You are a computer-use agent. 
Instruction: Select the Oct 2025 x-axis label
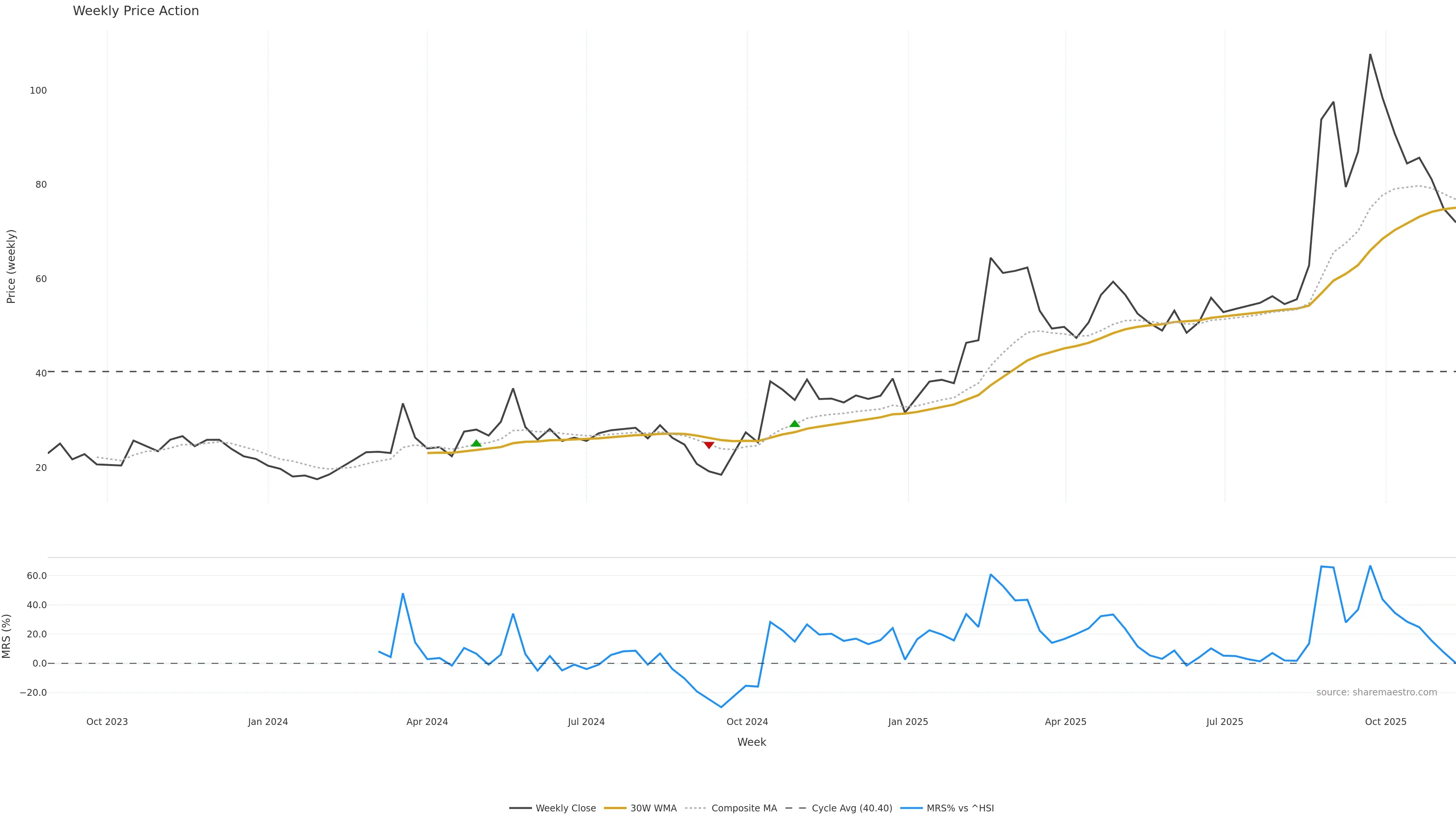pyautogui.click(x=1385, y=722)
